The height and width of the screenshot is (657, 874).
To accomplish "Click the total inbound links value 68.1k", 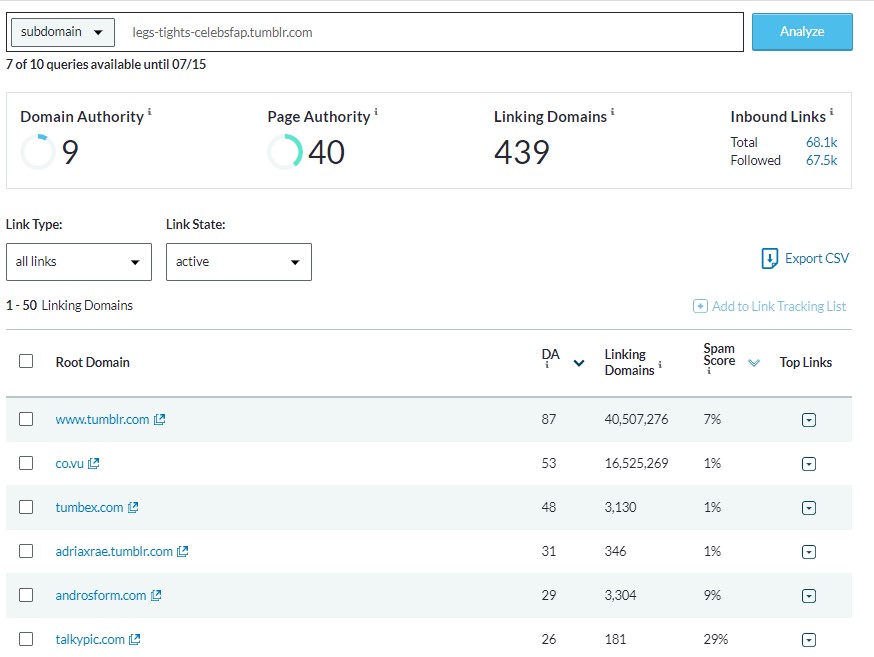I will 822,142.
